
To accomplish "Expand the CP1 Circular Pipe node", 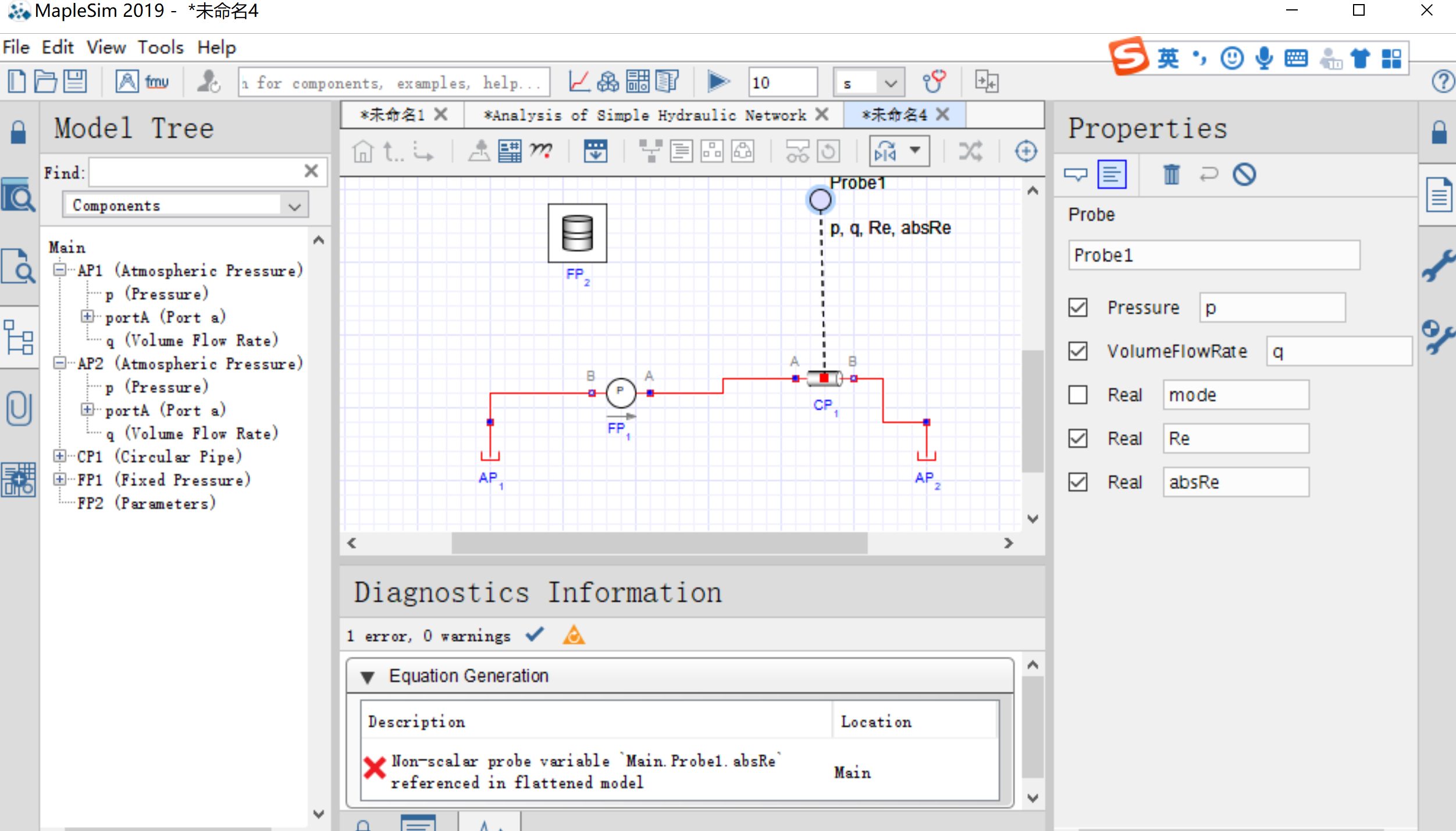I will 59,456.
